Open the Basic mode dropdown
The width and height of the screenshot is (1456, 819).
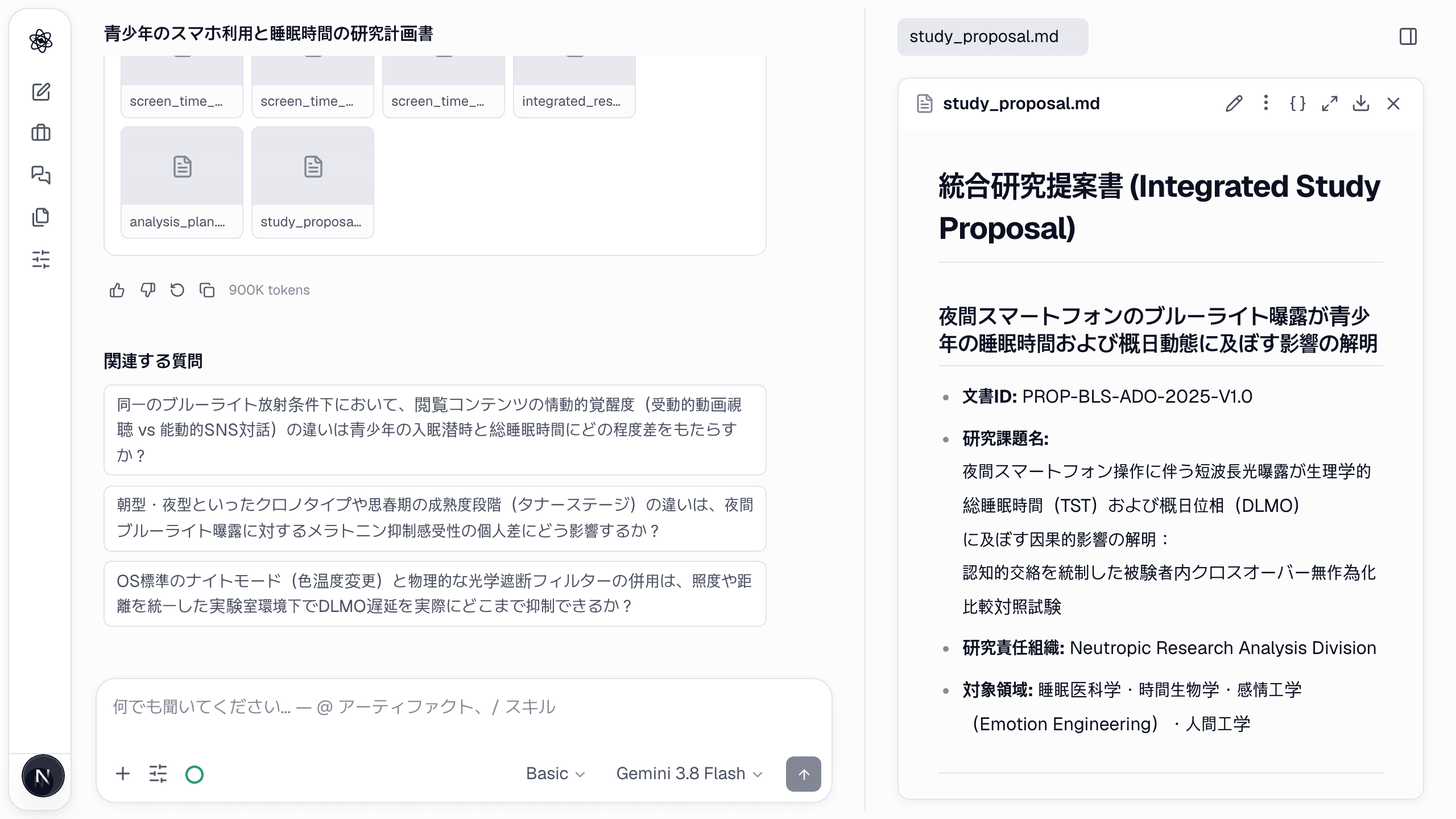[x=555, y=773]
